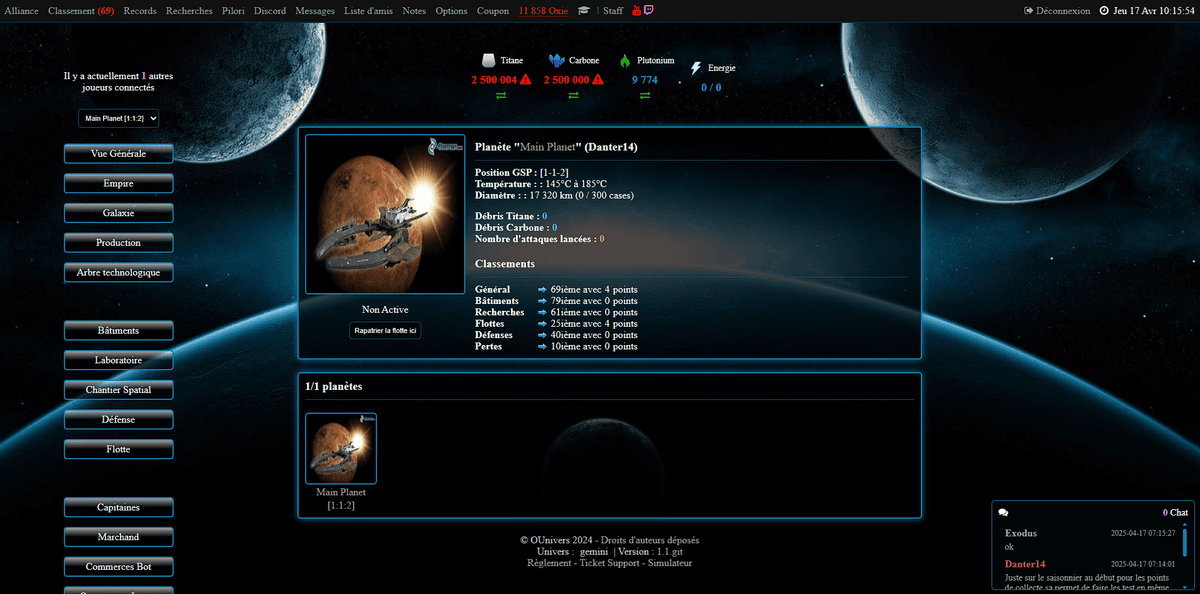
Task: Open the Marchand page
Action: (119, 537)
